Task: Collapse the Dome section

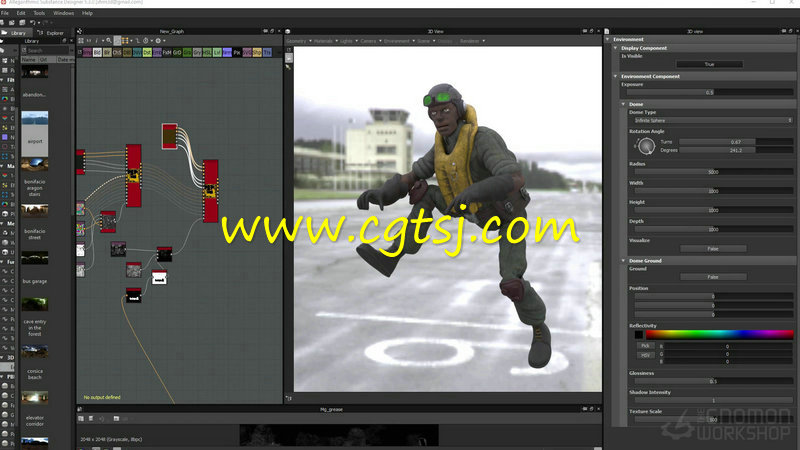Action: pyautogui.click(x=623, y=104)
